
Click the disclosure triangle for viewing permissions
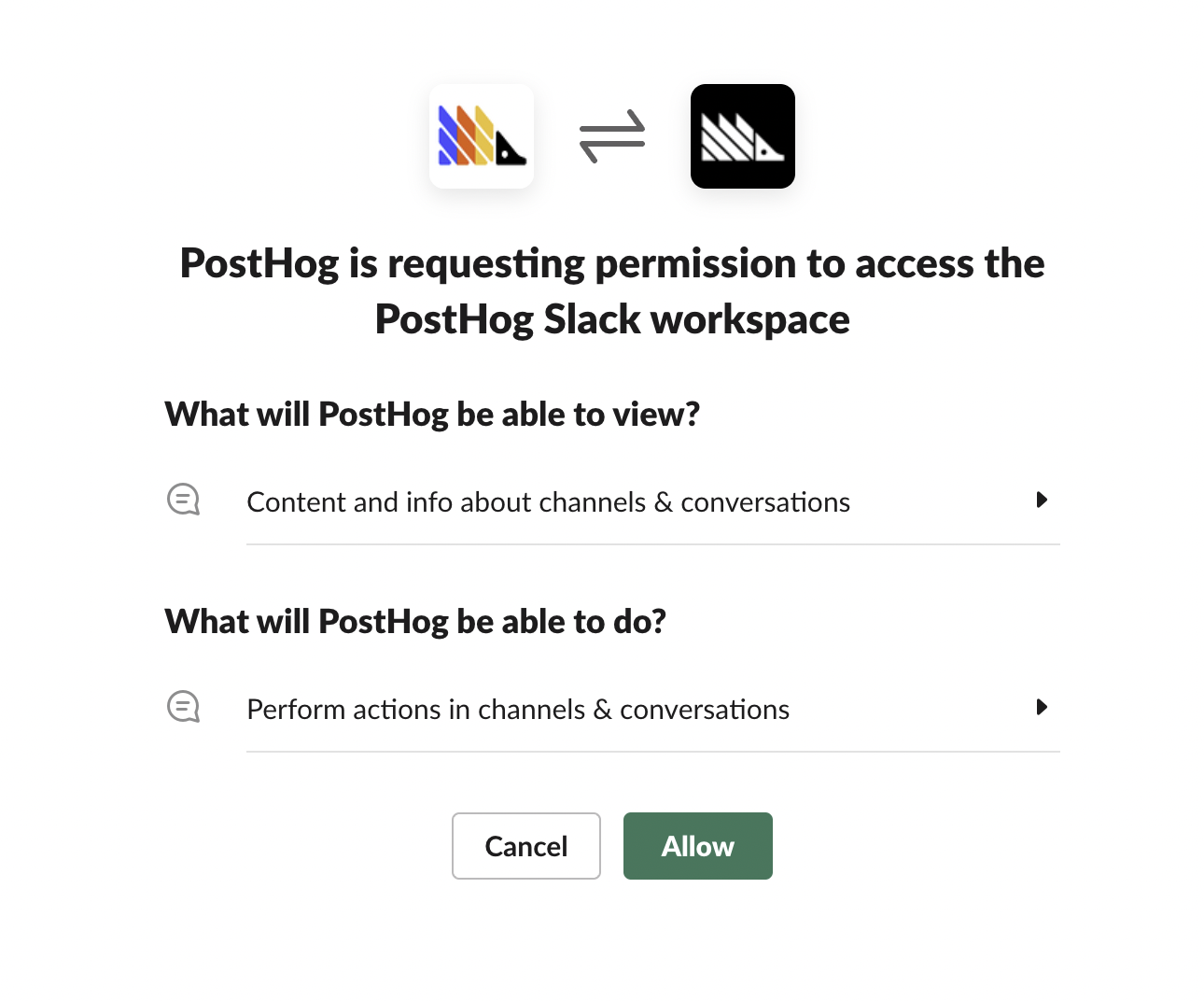pos(1042,500)
